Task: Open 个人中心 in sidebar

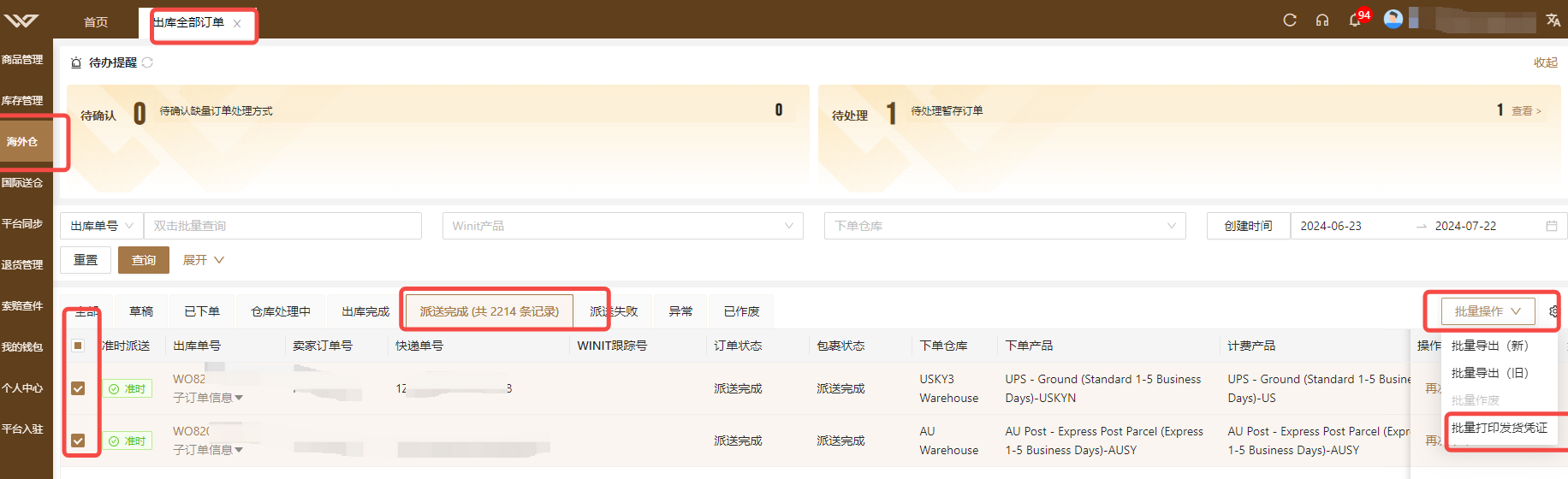Action: point(23,388)
